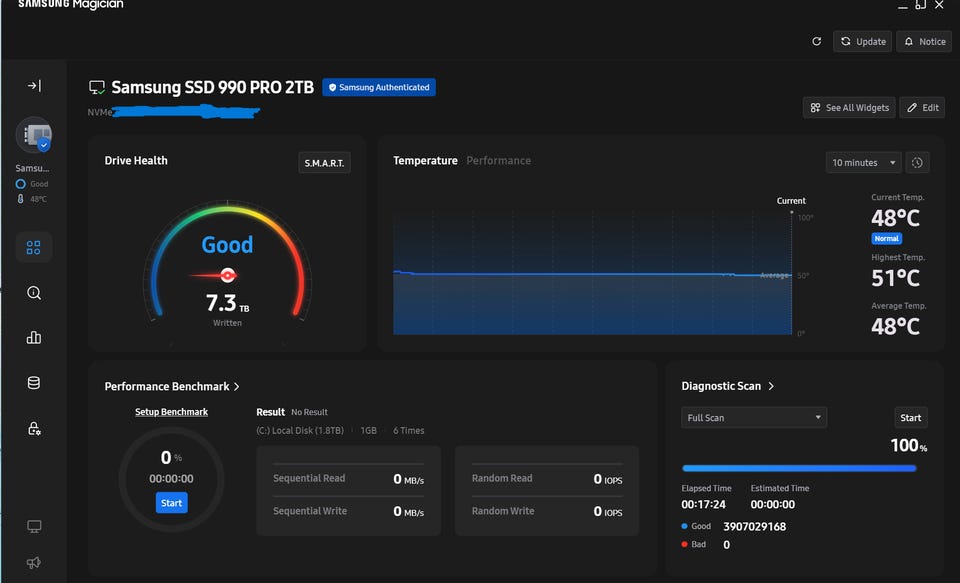Click the clock history icon beside 10 minutes
The width and height of the screenshot is (960, 583).
point(917,162)
